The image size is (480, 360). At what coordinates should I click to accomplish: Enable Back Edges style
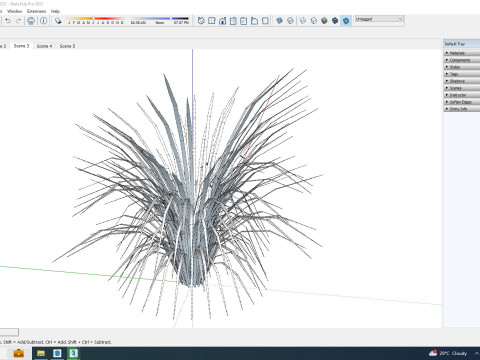tap(290, 21)
